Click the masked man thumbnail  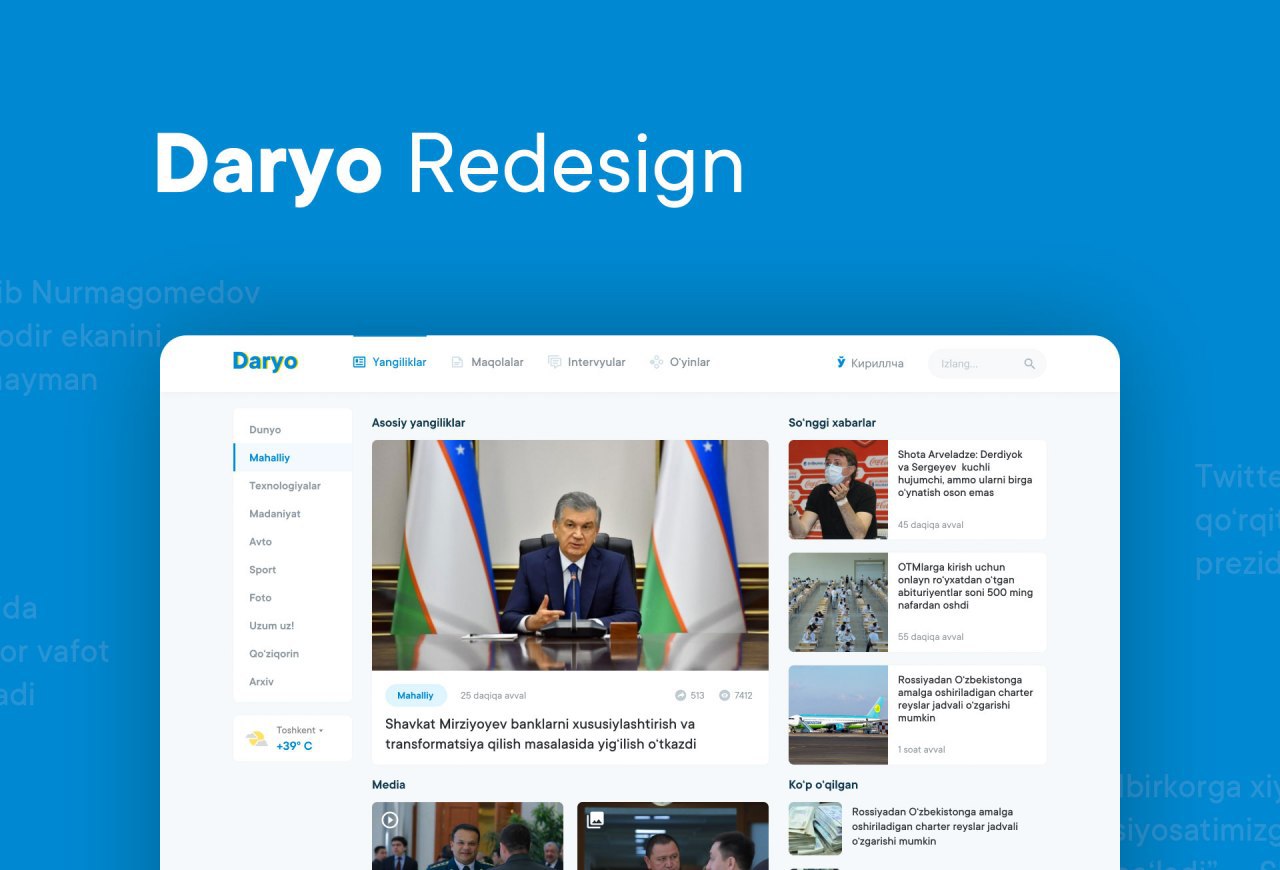(838, 490)
